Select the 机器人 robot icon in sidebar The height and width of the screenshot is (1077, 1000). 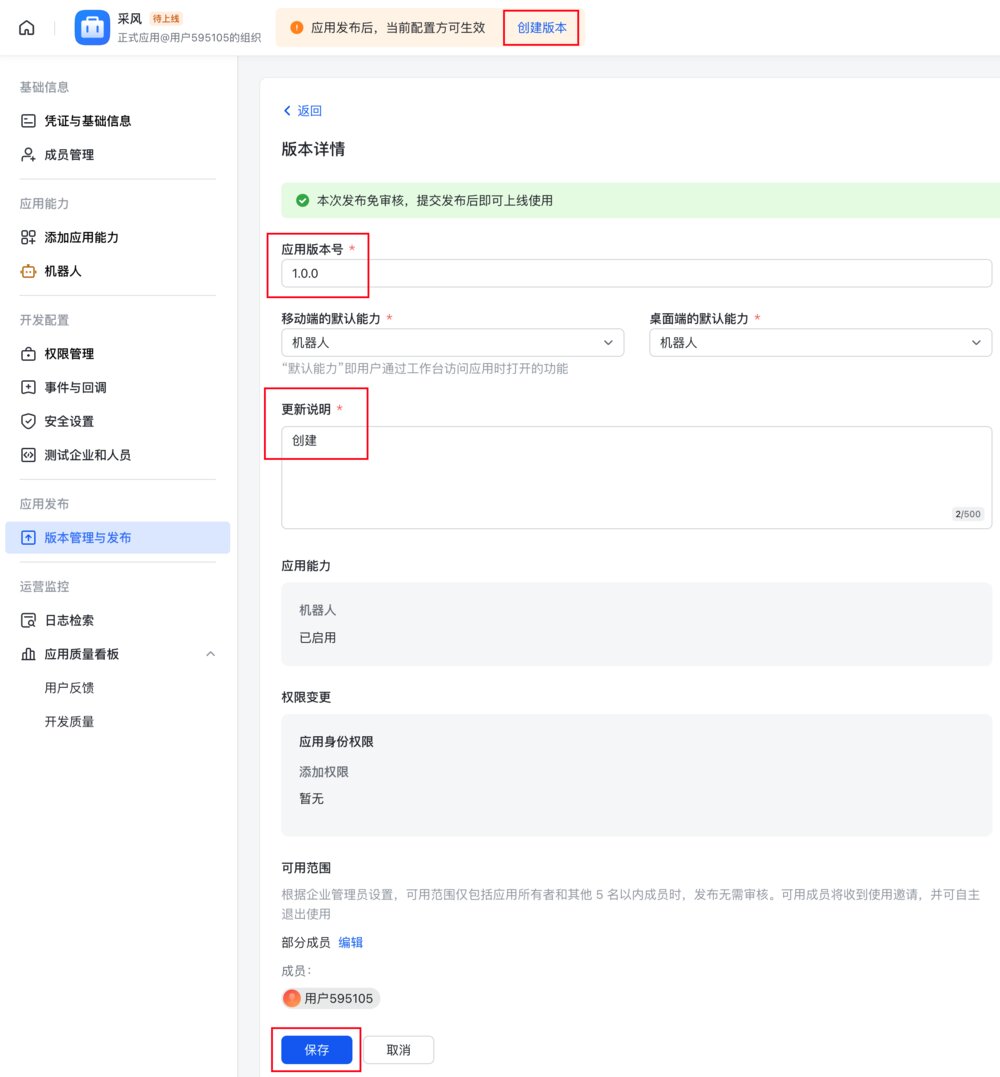pos(28,271)
